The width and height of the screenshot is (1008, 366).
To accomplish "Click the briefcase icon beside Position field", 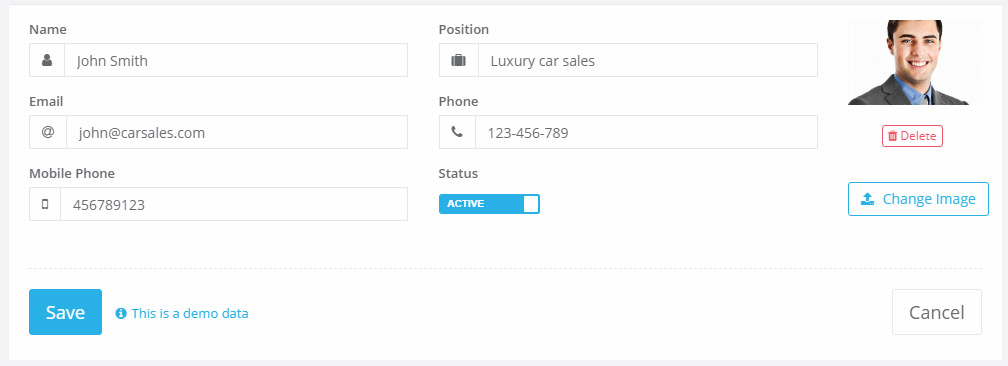I will point(458,60).
